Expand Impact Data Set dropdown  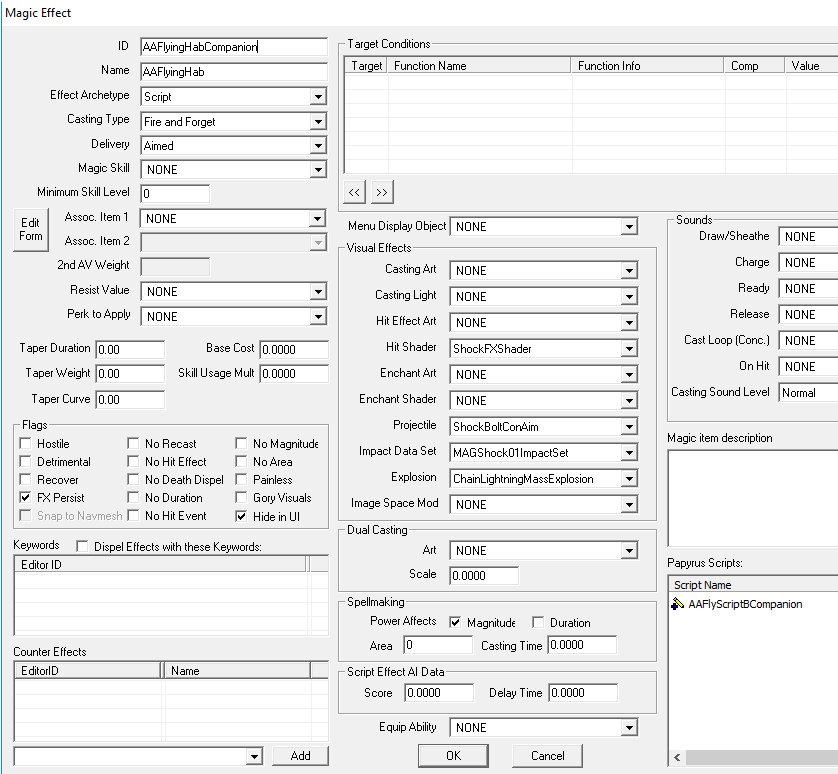tap(629, 453)
